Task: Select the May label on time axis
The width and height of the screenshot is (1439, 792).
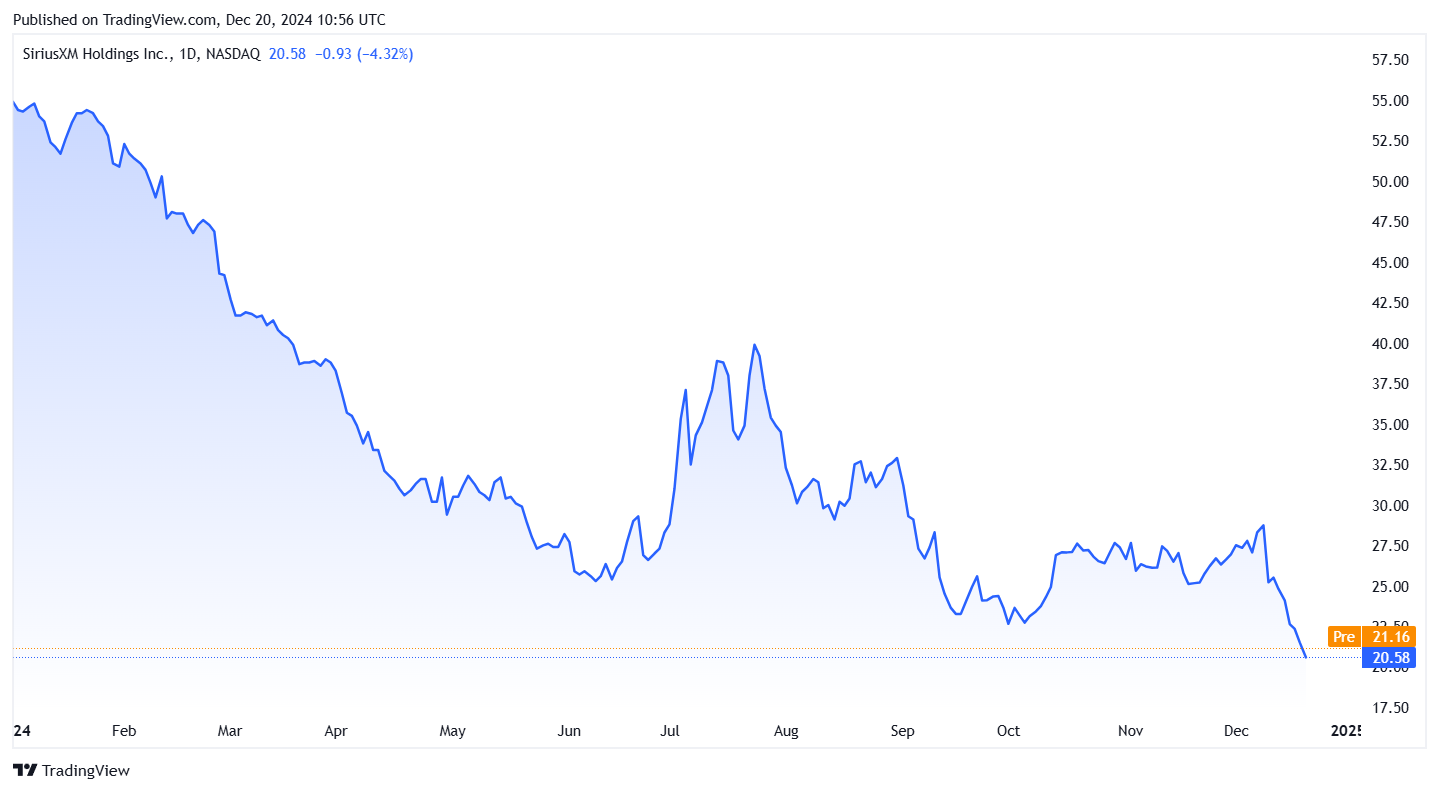Action: 453,731
